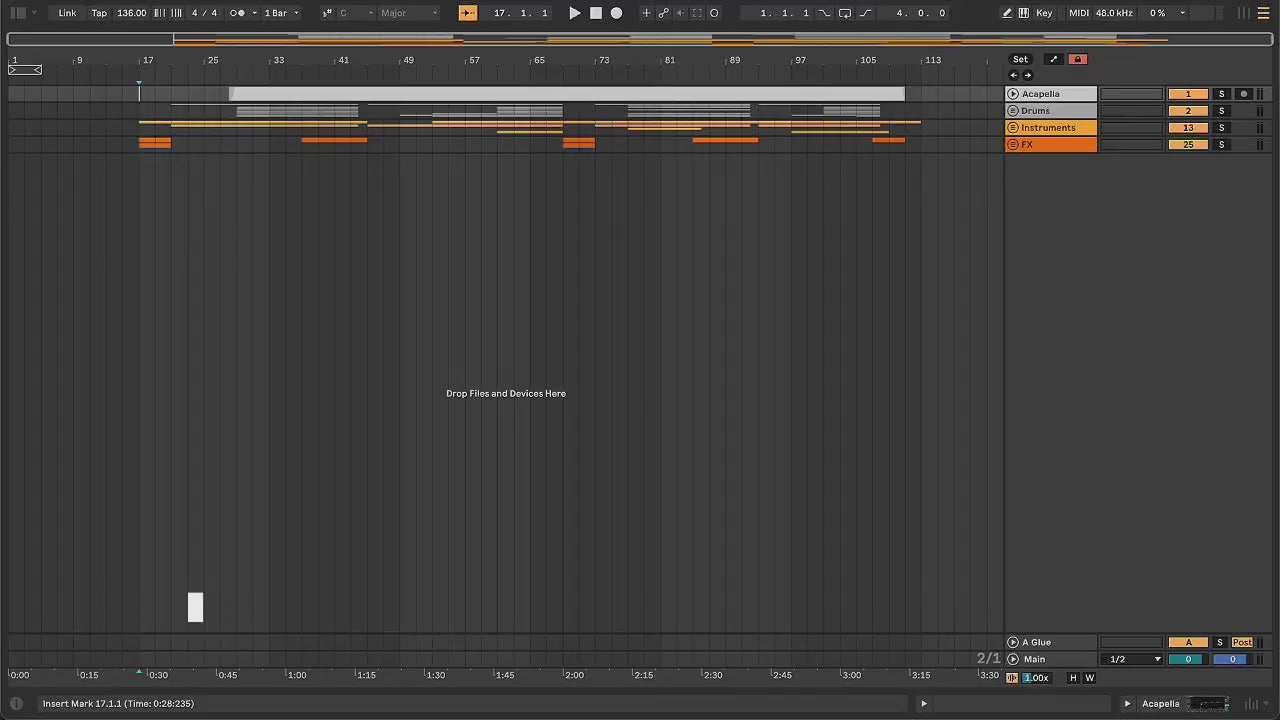
Task: Open the Key map mode
Action: (x=1044, y=13)
